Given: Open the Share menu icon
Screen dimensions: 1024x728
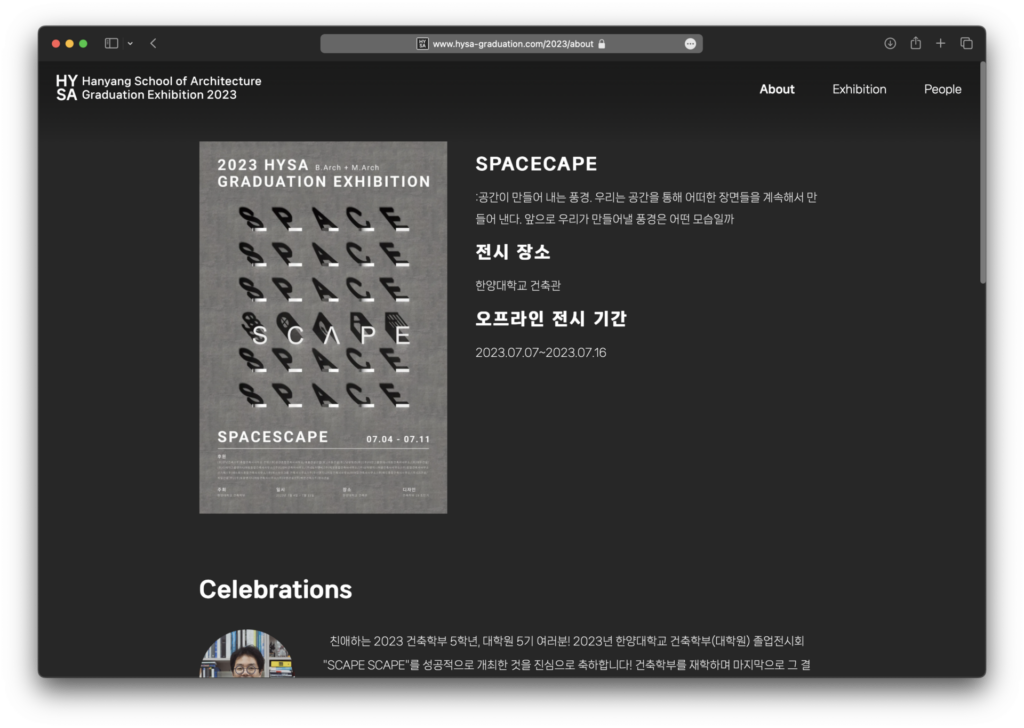Looking at the screenshot, I should [x=915, y=44].
